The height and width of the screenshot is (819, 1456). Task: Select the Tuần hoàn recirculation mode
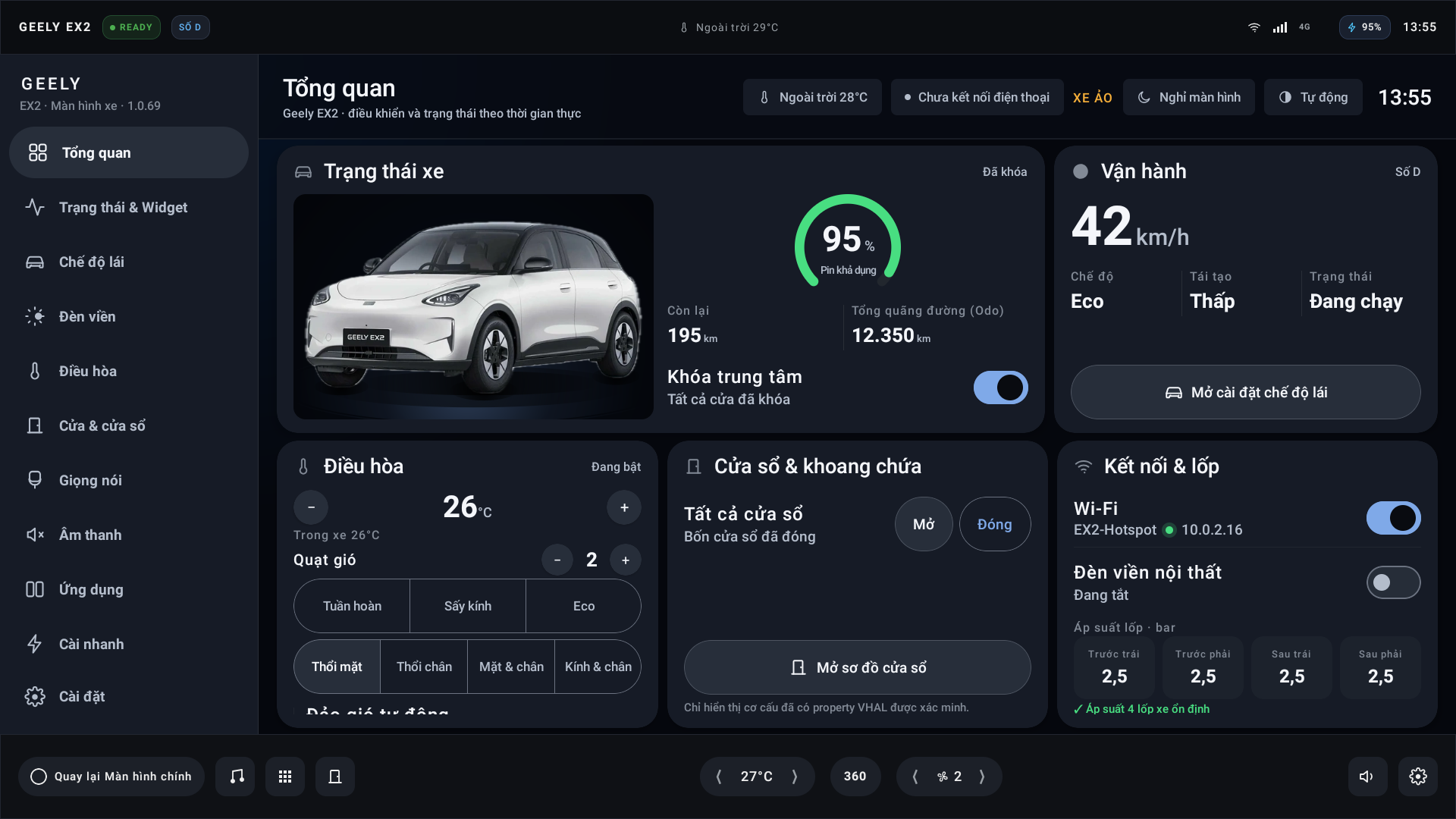click(x=352, y=606)
